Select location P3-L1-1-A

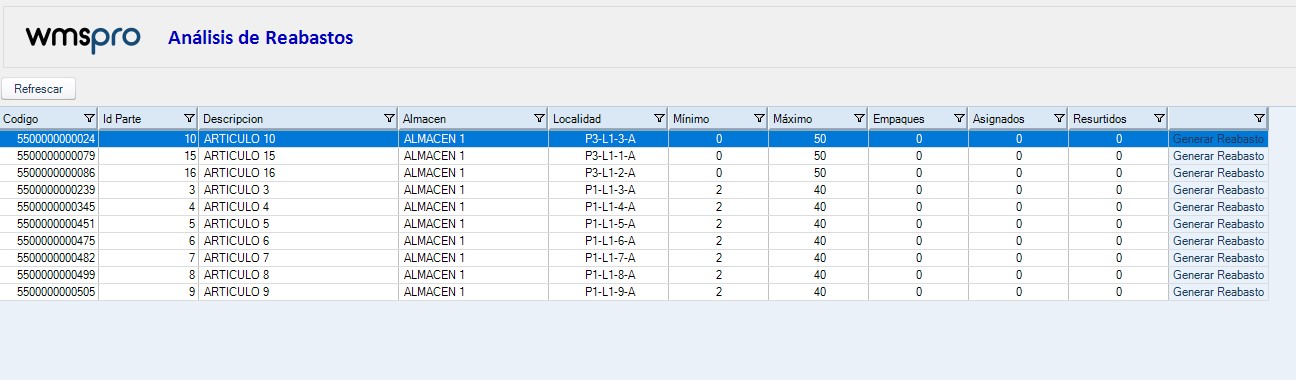point(608,156)
